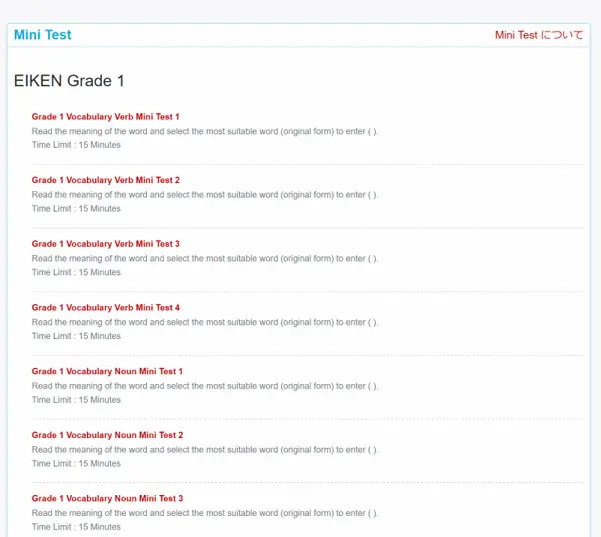Click the description under Verb Mini Test 4
The height and width of the screenshot is (537, 601).
[x=205, y=322]
